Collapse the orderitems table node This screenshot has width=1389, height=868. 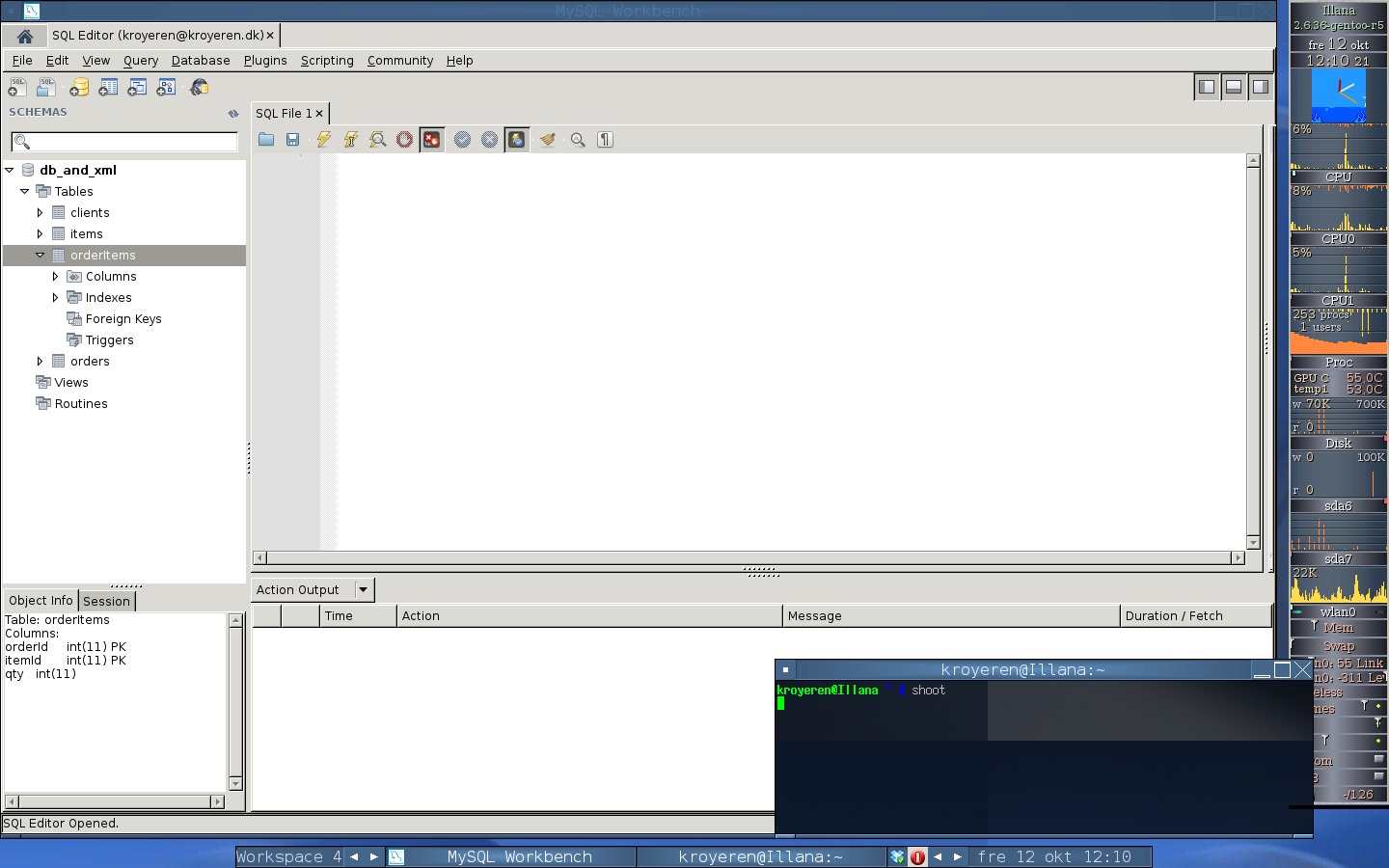(x=40, y=256)
